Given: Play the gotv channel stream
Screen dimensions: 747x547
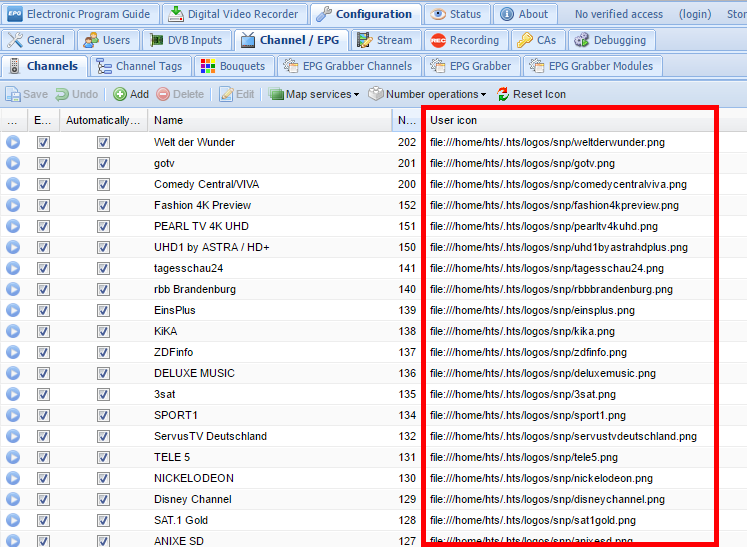Looking at the screenshot, I should pyautogui.click(x=13, y=163).
